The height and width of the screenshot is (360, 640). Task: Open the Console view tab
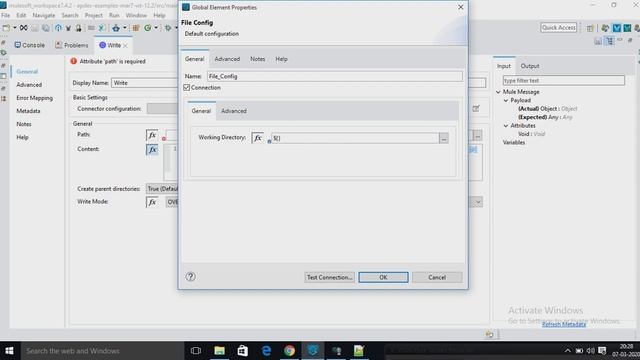click(x=30, y=45)
